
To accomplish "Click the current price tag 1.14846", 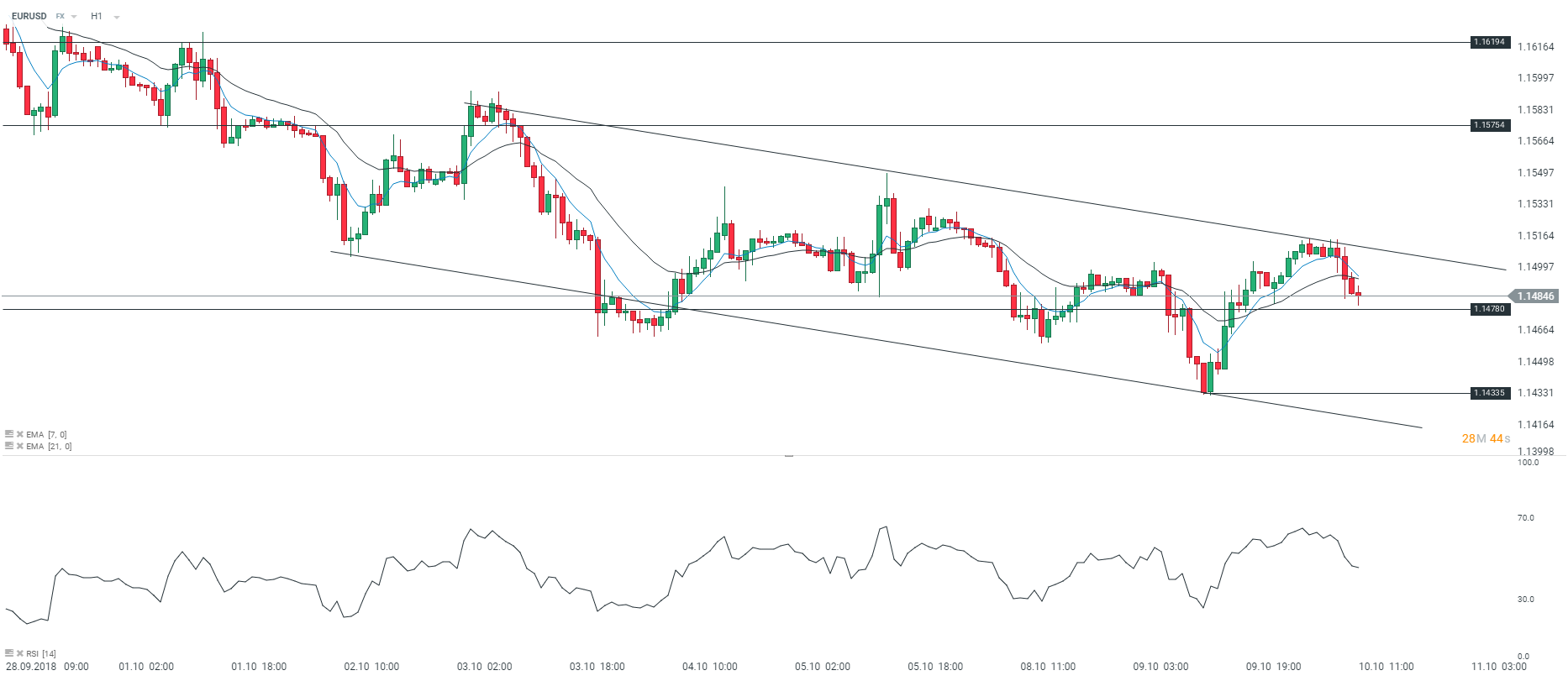I will [x=1535, y=296].
